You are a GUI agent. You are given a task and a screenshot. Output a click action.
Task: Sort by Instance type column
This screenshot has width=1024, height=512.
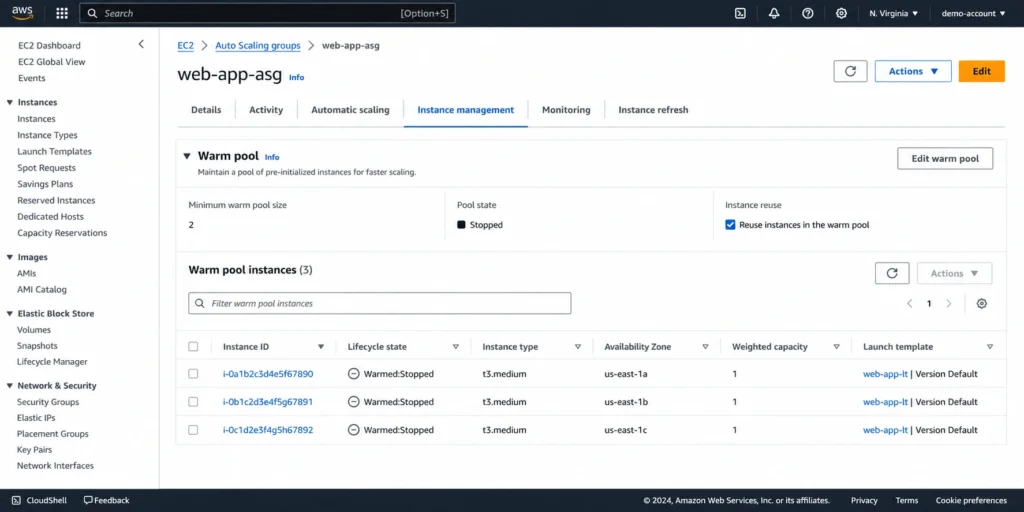pyautogui.click(x=578, y=347)
